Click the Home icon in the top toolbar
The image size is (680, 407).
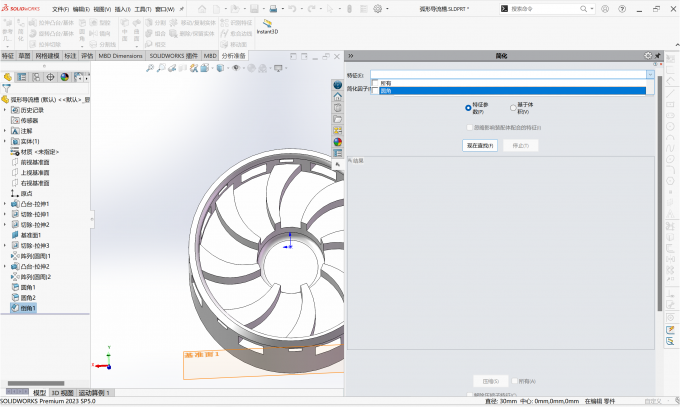click(x=202, y=9)
